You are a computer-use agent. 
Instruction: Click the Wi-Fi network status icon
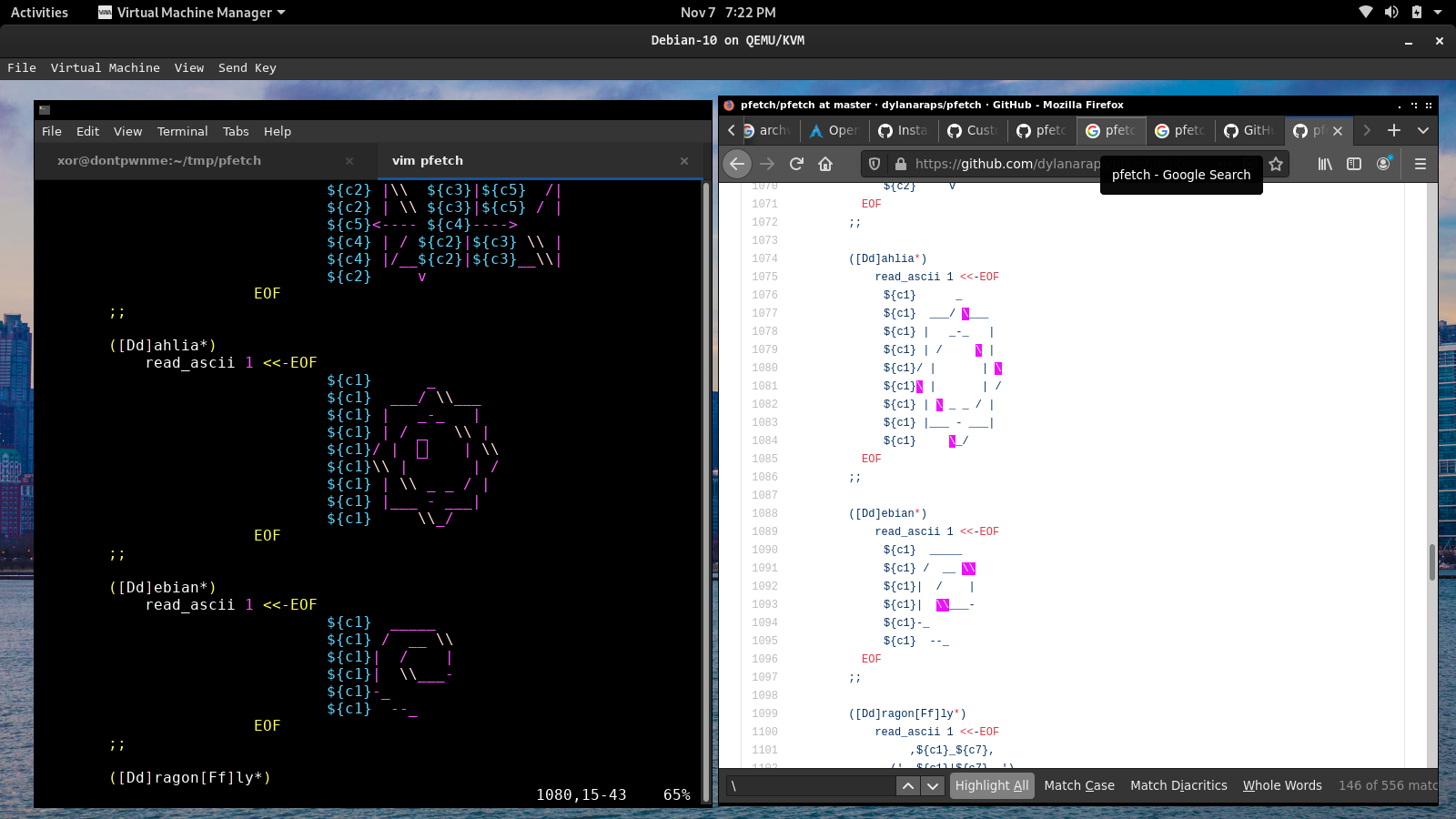(x=1366, y=12)
